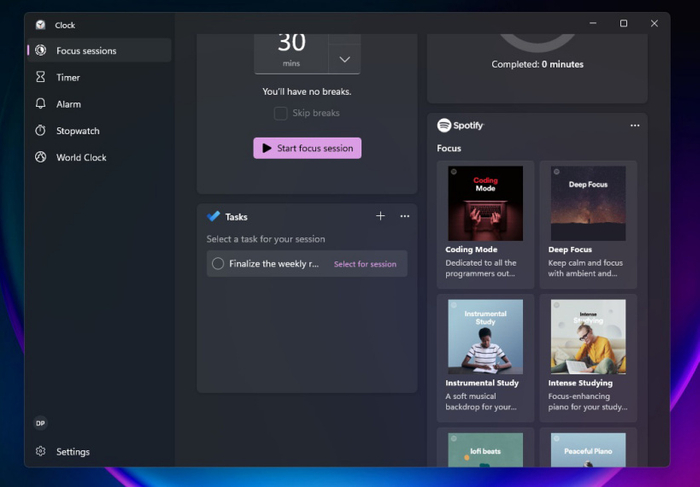Screen dimensions: 700x487
Task: Open the Coding Mode playlist thumbnail
Action: point(485,204)
